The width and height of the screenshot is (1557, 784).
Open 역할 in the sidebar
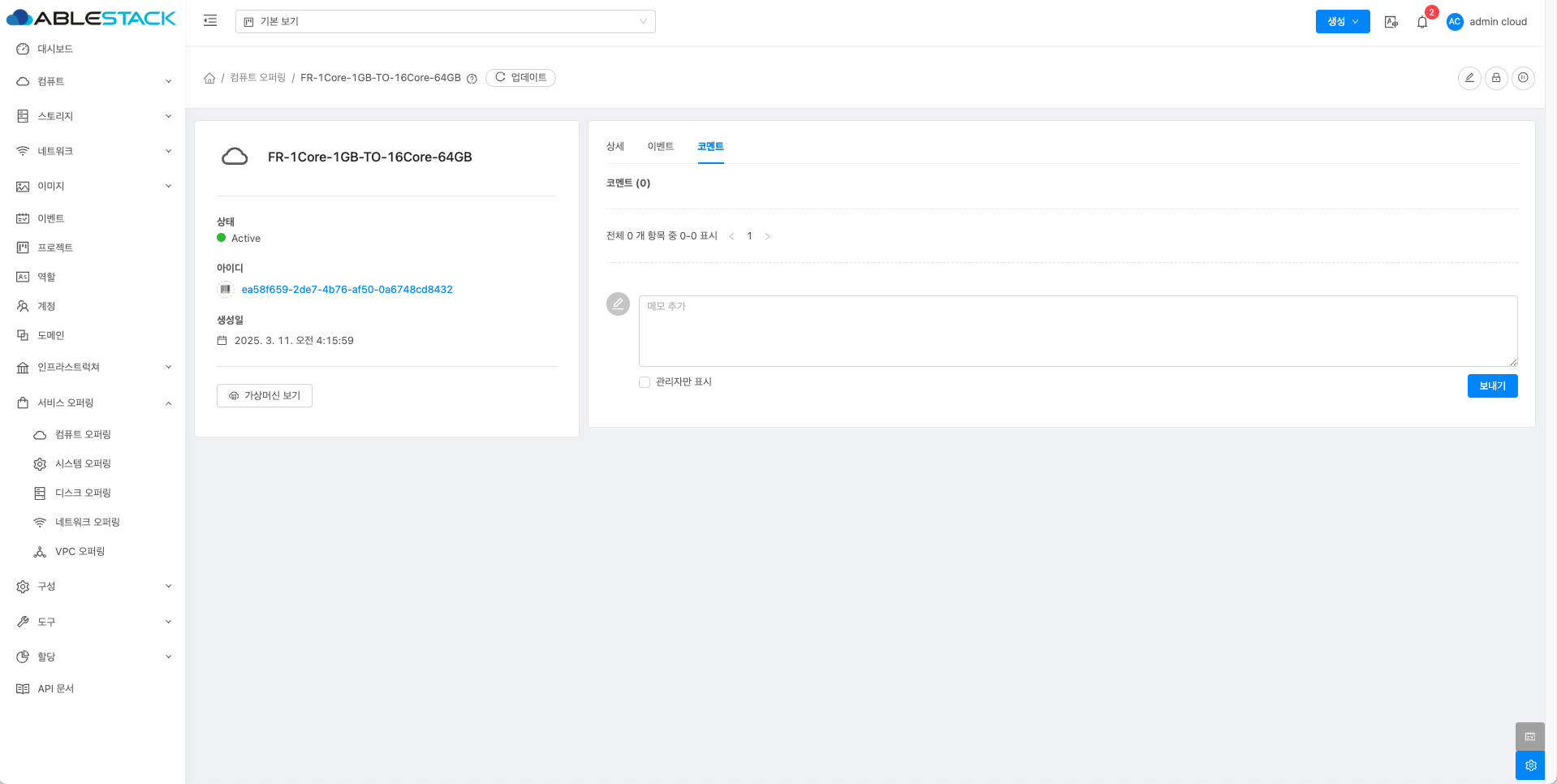[x=93, y=277]
